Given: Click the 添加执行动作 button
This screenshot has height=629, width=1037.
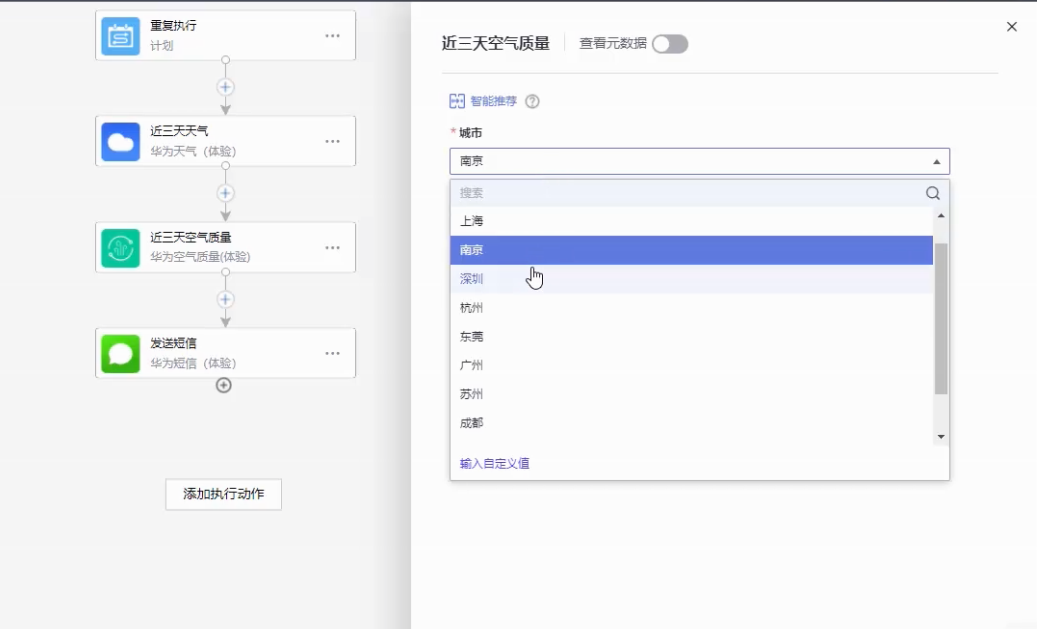Looking at the screenshot, I should coord(223,494).
